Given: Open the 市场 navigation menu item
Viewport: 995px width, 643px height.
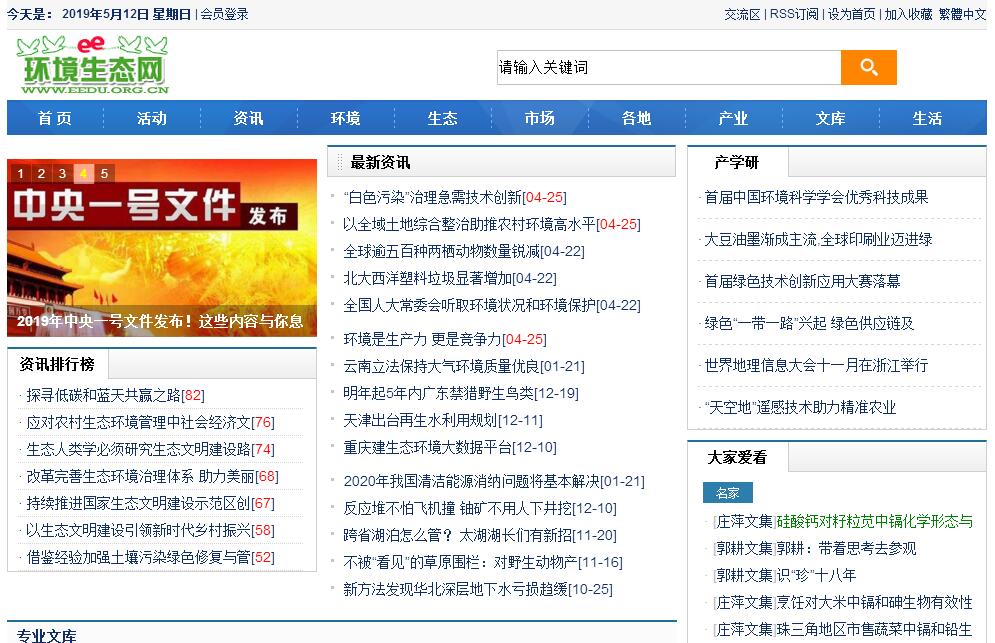Looking at the screenshot, I should [539, 118].
